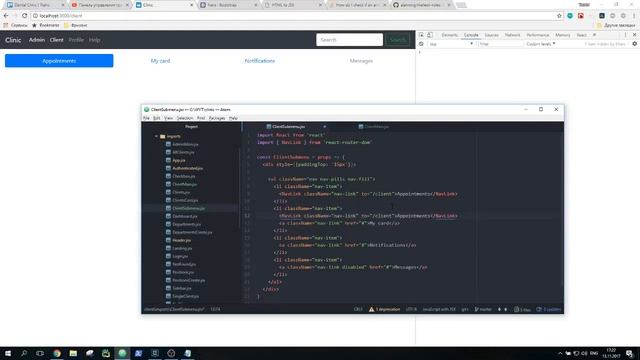Viewport: 640px width, 360px height.
Task: Change the grammar from the status bar selector
Action: [439, 309]
